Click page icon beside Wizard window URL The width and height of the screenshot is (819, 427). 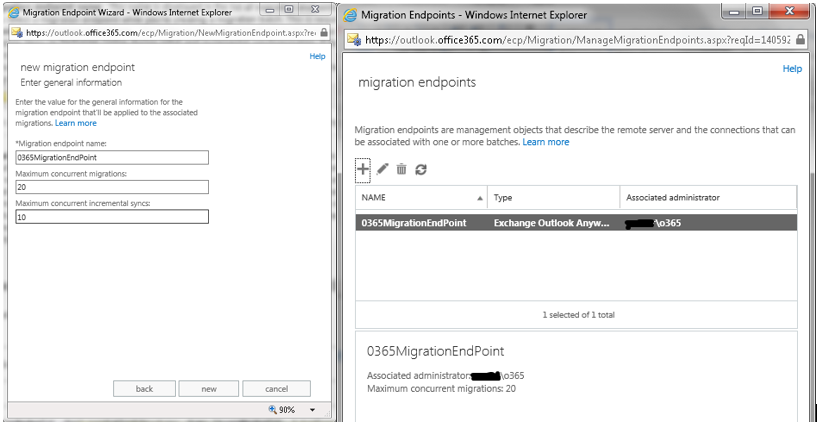click(x=17, y=32)
